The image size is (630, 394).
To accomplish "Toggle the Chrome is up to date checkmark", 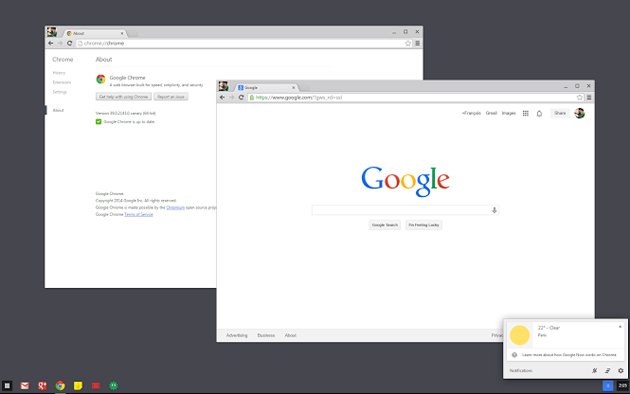I will click(98, 122).
